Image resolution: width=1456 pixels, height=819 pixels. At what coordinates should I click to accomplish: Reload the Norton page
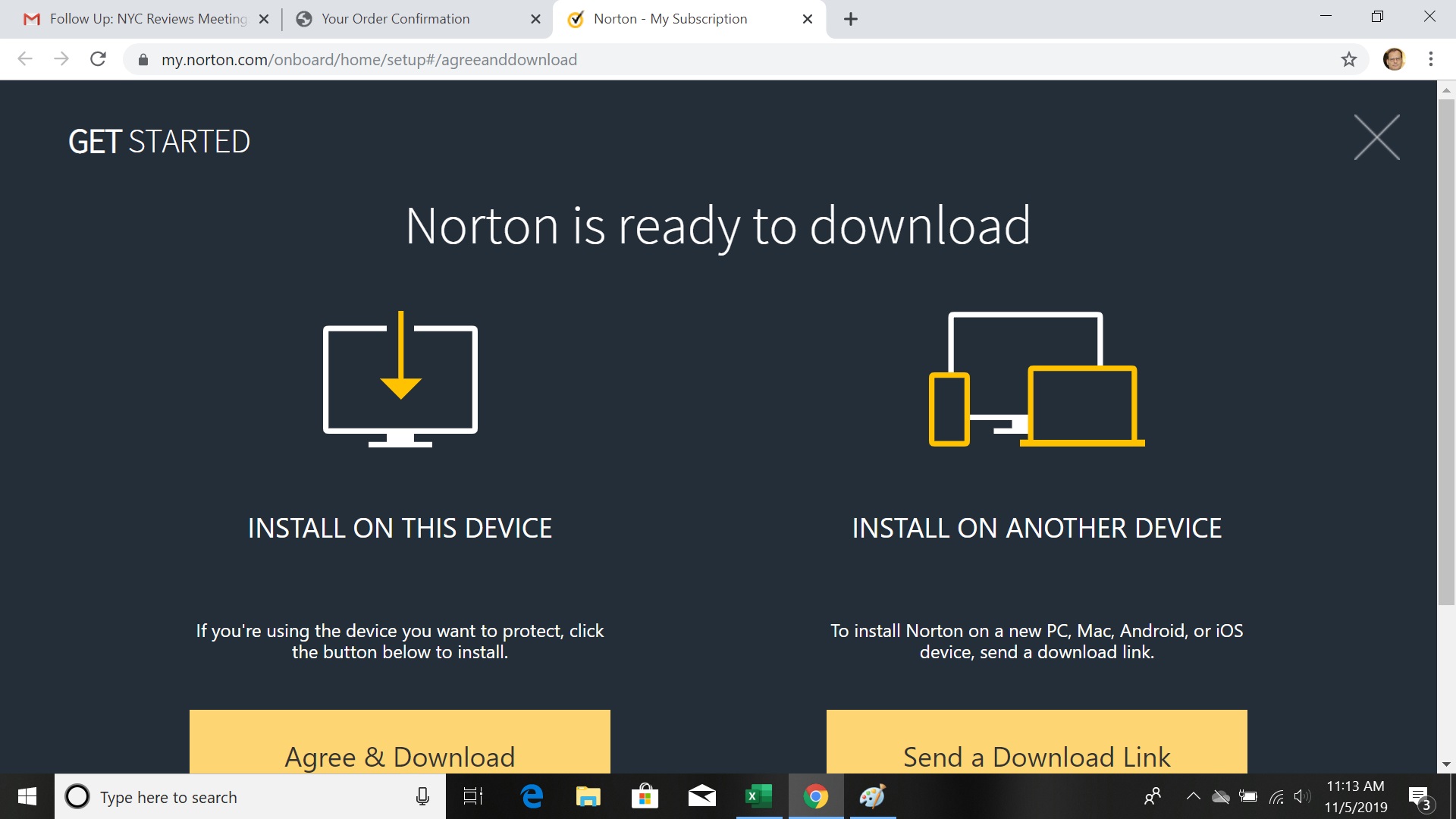point(98,59)
